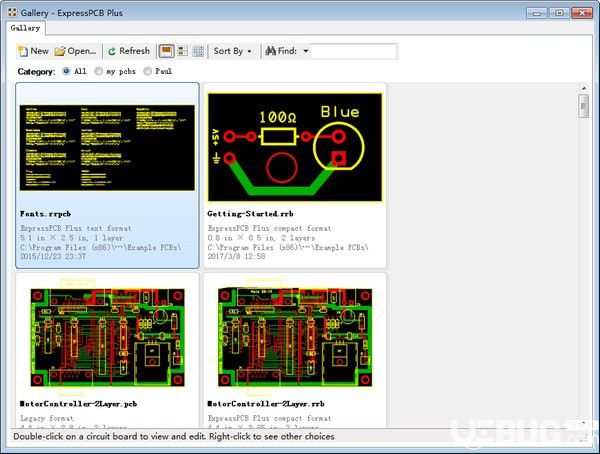The image size is (600, 454).
Task: Click into the Find text field
Action: coord(354,51)
